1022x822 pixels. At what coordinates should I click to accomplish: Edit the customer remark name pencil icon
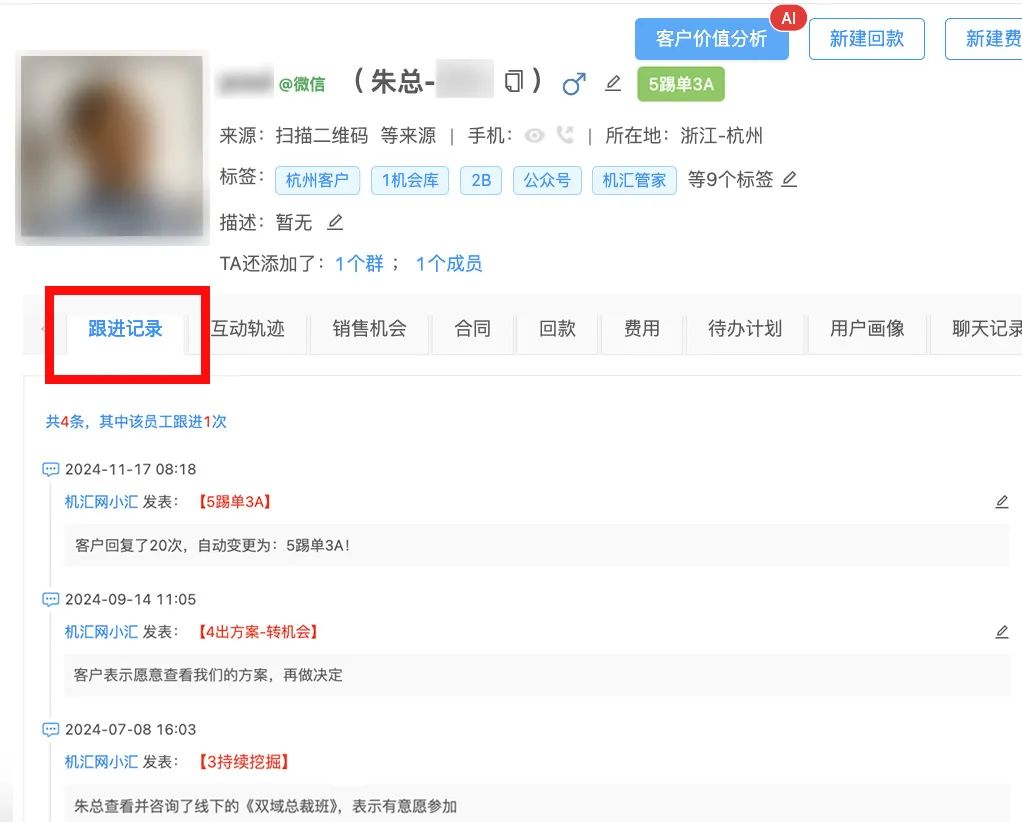click(613, 83)
